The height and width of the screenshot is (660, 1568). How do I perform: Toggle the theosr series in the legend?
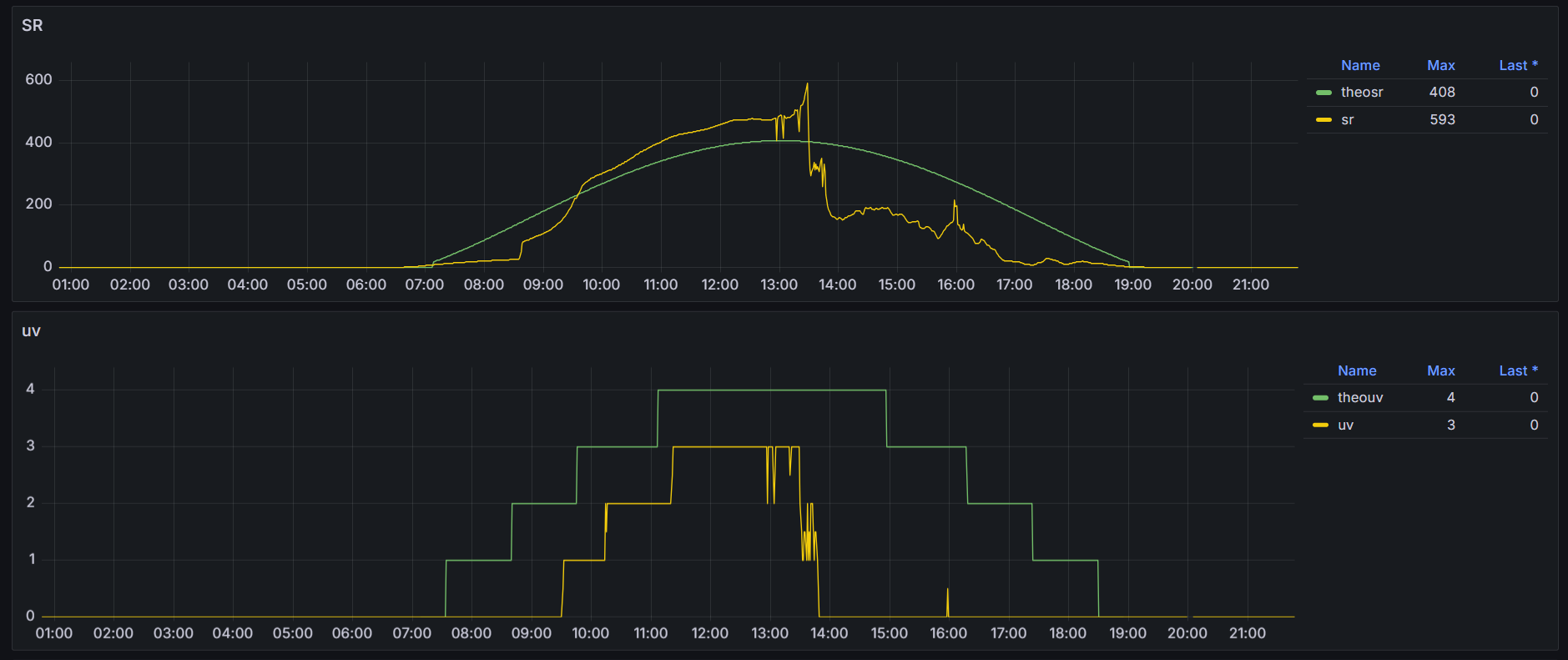click(1362, 92)
